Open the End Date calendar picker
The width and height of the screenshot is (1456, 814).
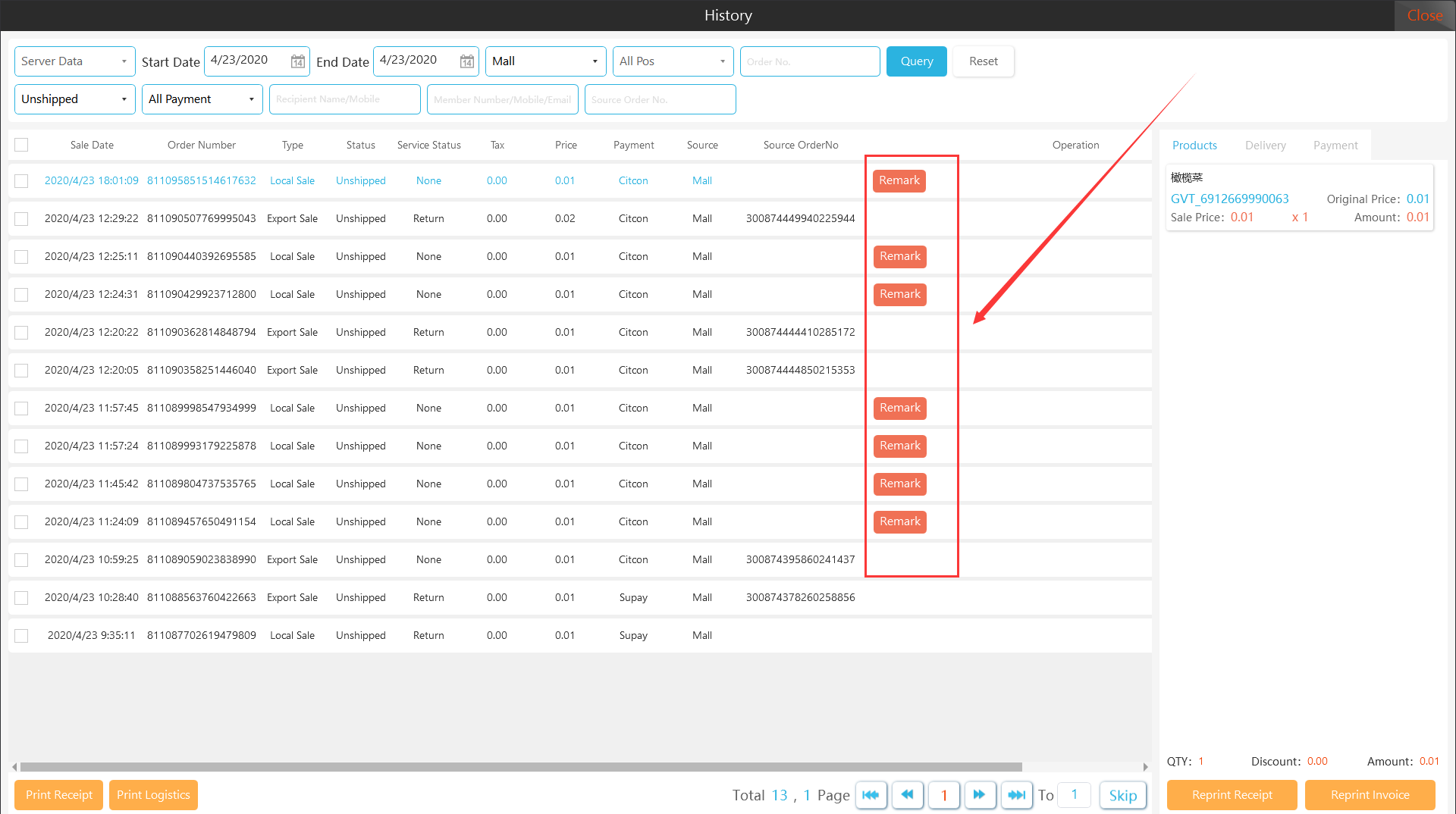click(467, 61)
